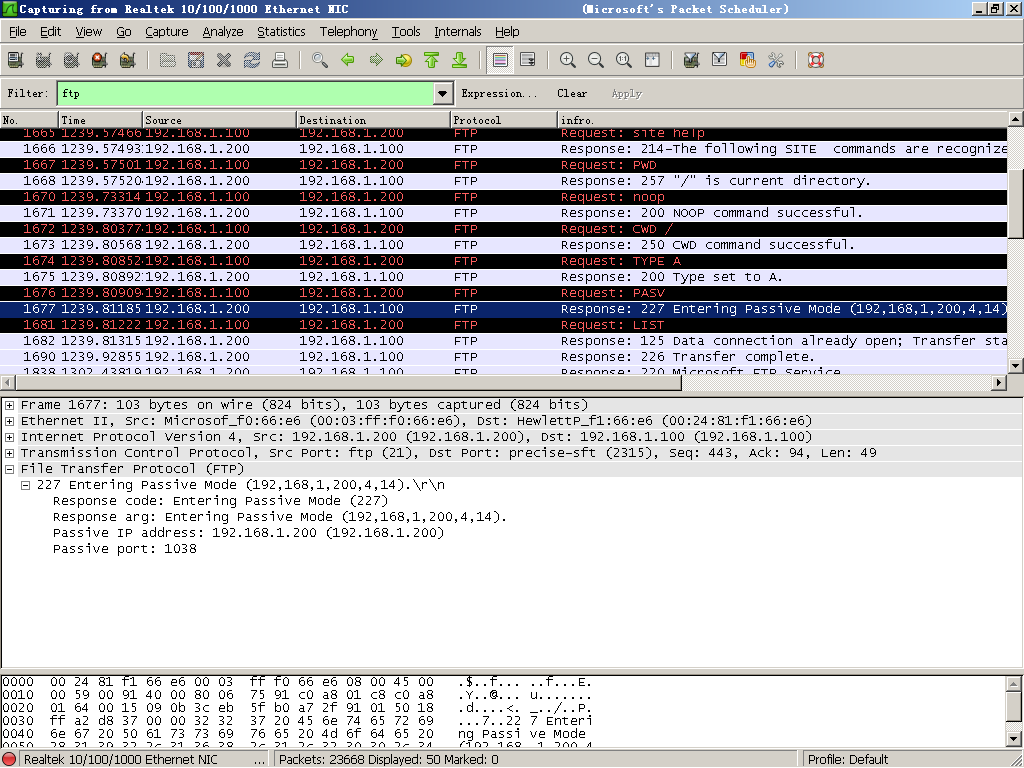
Task: Sort by the Time column header
Action: click(101, 120)
